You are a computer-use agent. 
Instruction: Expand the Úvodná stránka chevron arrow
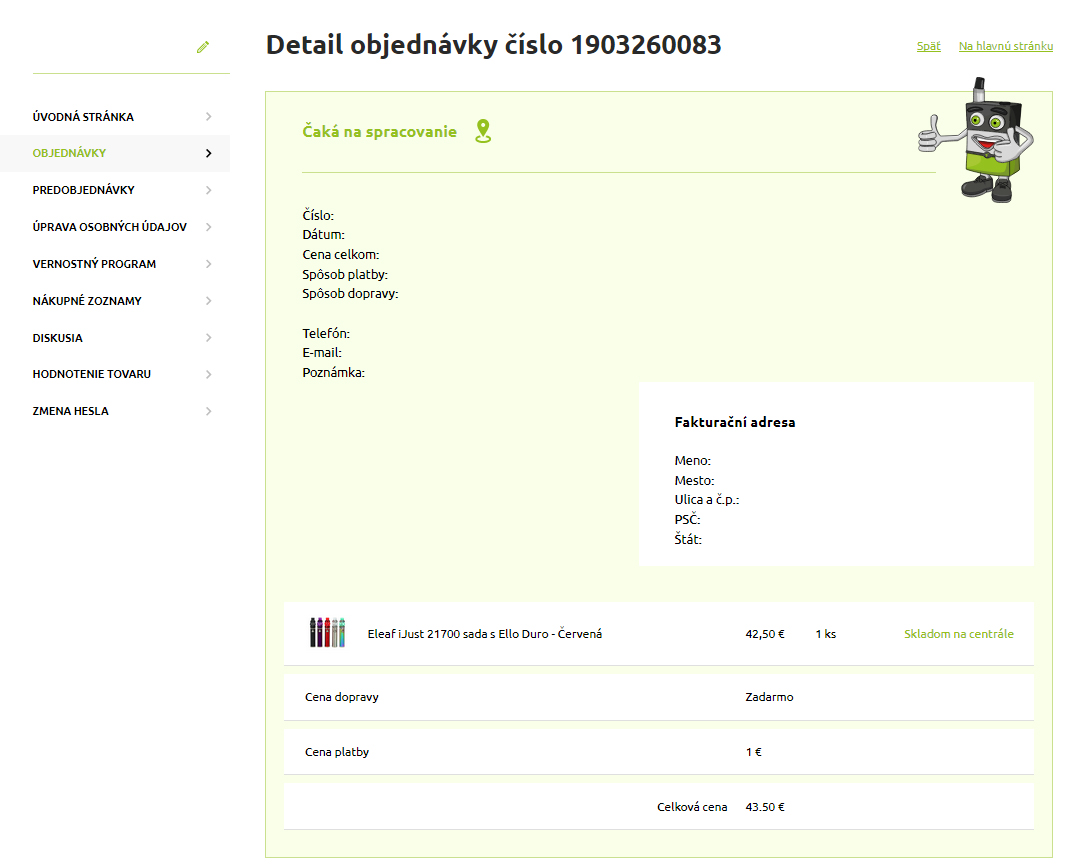[x=208, y=117]
